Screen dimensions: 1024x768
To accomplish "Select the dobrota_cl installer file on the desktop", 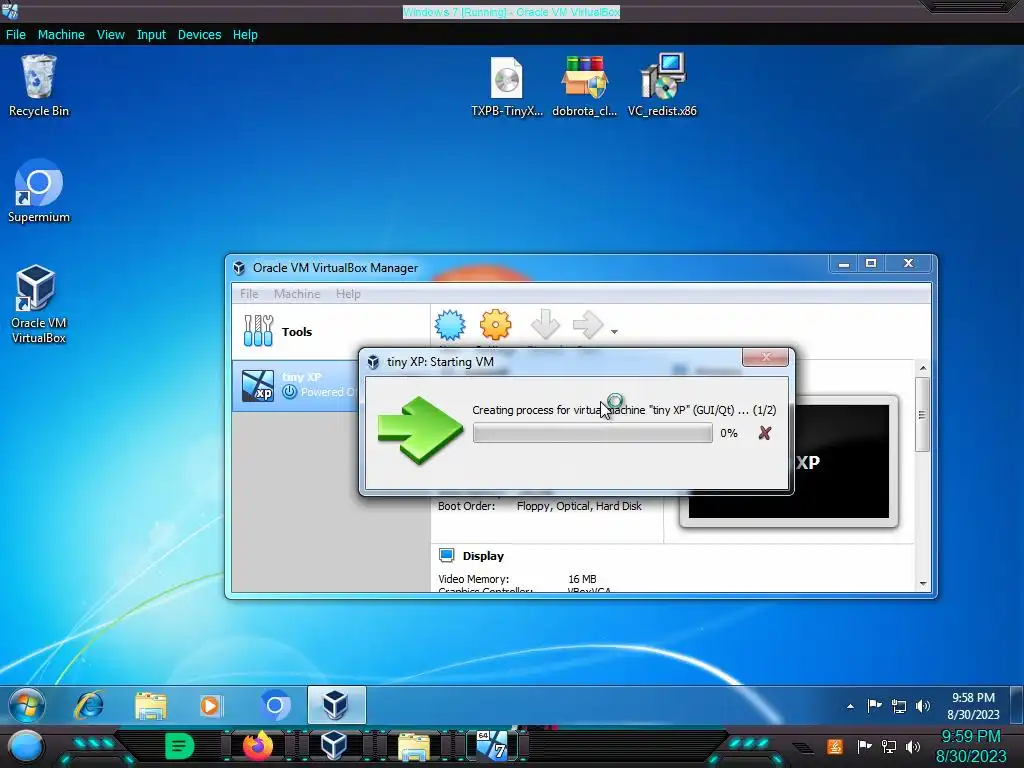I will click(x=584, y=86).
